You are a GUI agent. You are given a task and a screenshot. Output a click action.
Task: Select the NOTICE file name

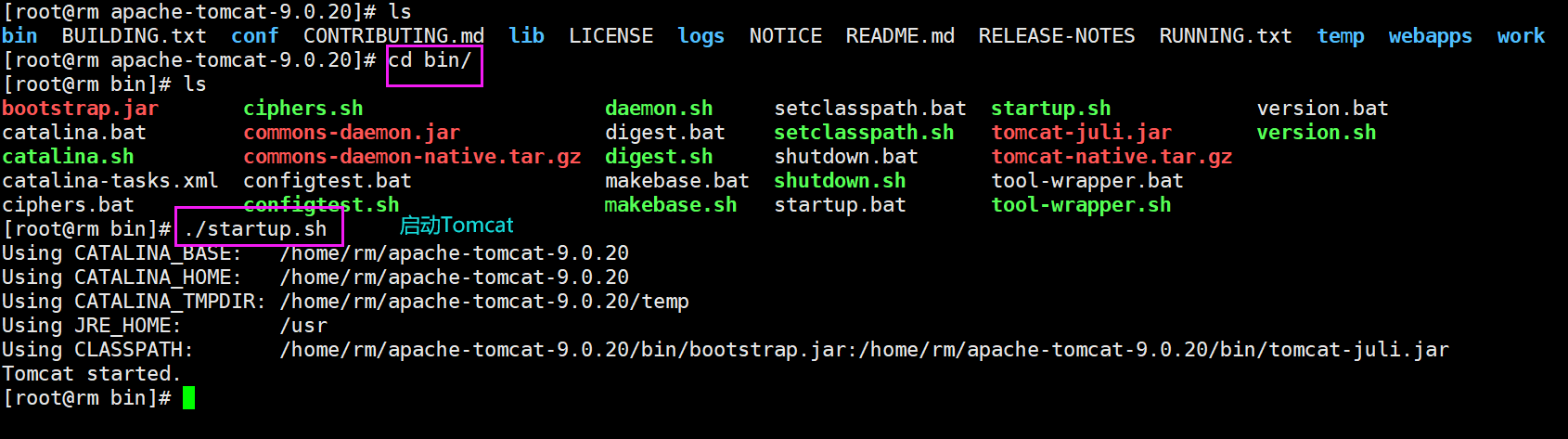pyautogui.click(x=785, y=36)
